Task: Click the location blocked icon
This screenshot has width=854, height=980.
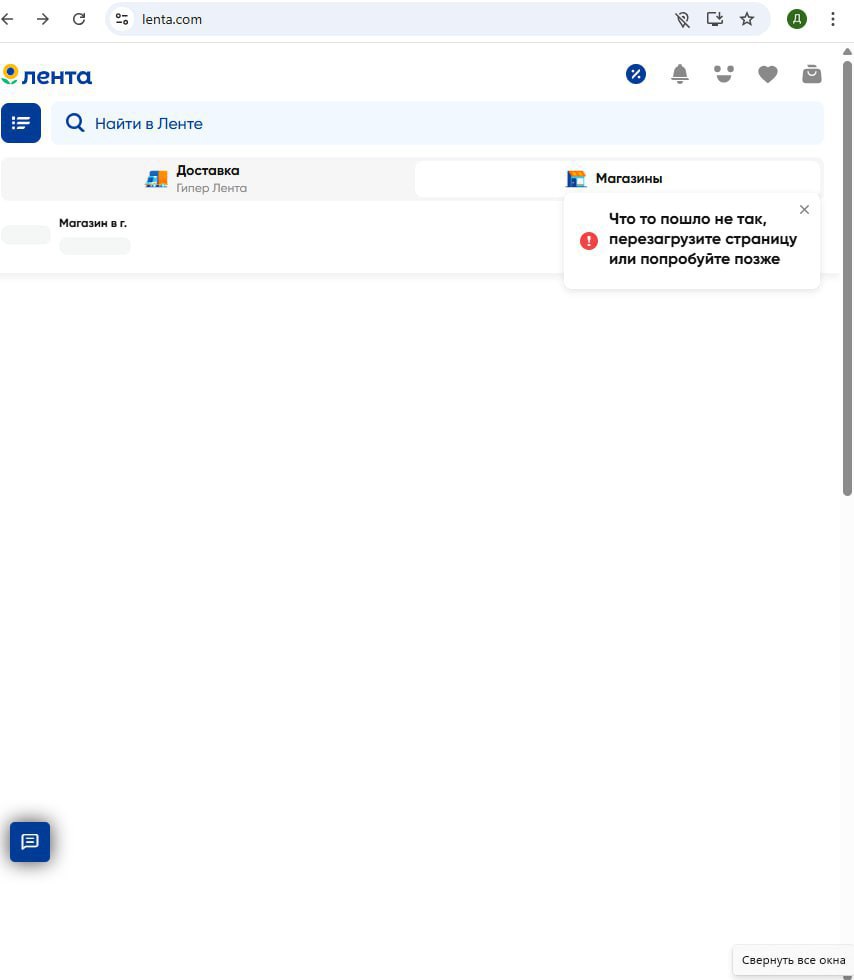Action: (682, 19)
